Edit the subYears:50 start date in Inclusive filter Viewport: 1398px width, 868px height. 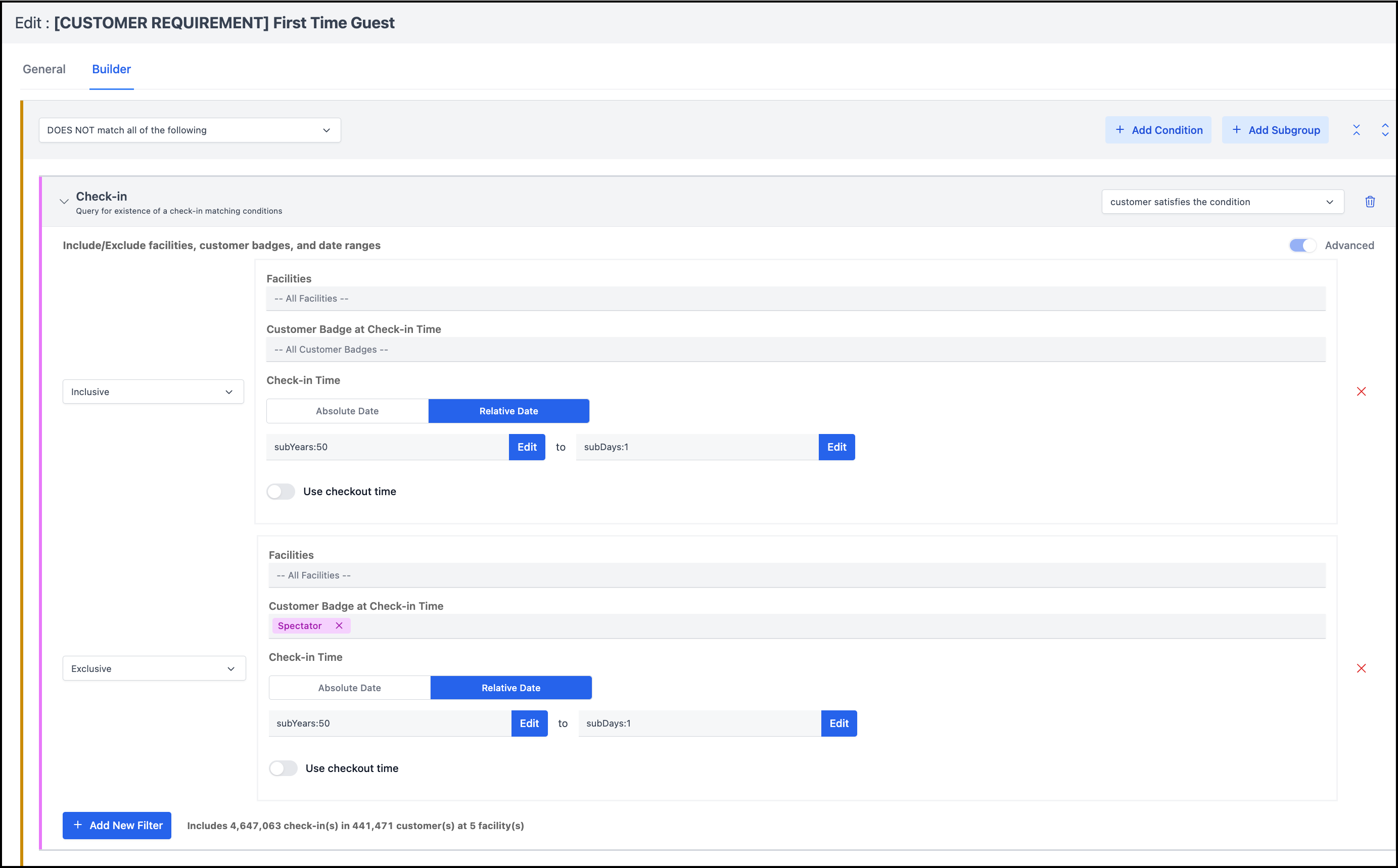[x=527, y=447]
